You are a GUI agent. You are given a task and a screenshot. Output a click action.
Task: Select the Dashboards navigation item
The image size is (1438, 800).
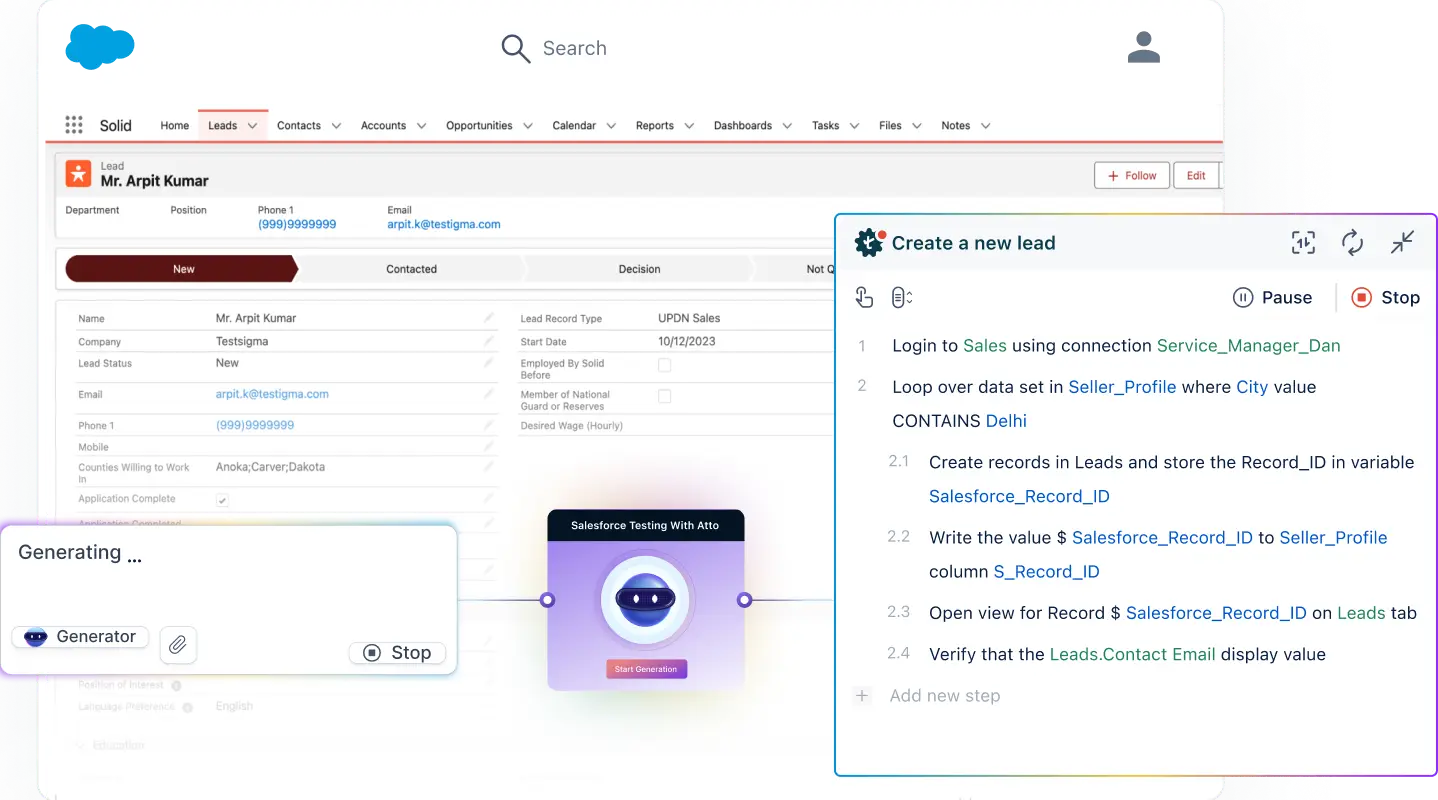pyautogui.click(x=743, y=125)
